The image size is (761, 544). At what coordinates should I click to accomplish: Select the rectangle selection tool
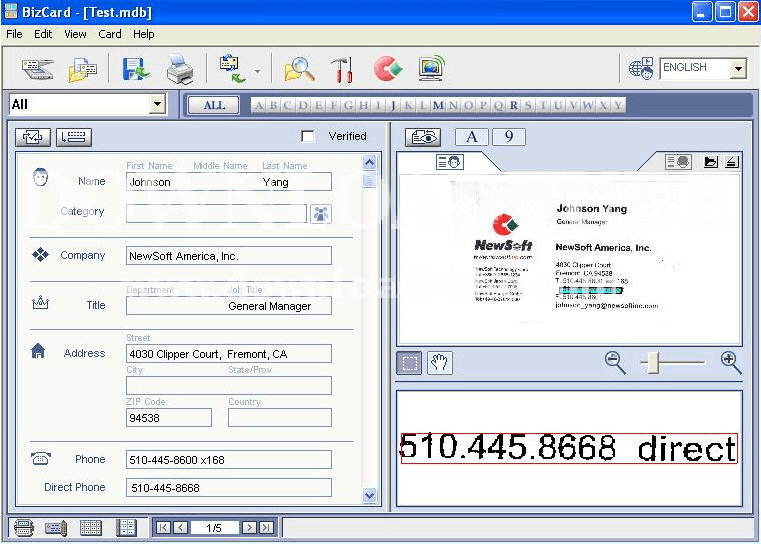click(409, 363)
